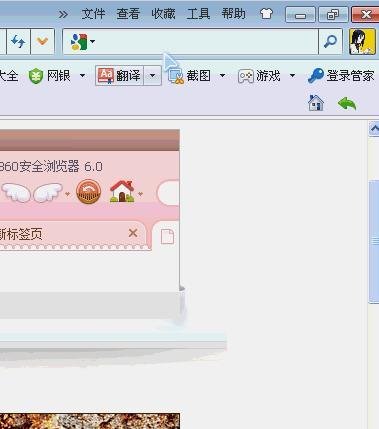Click inside the search input box
379x429 pixels.
pos(207,42)
